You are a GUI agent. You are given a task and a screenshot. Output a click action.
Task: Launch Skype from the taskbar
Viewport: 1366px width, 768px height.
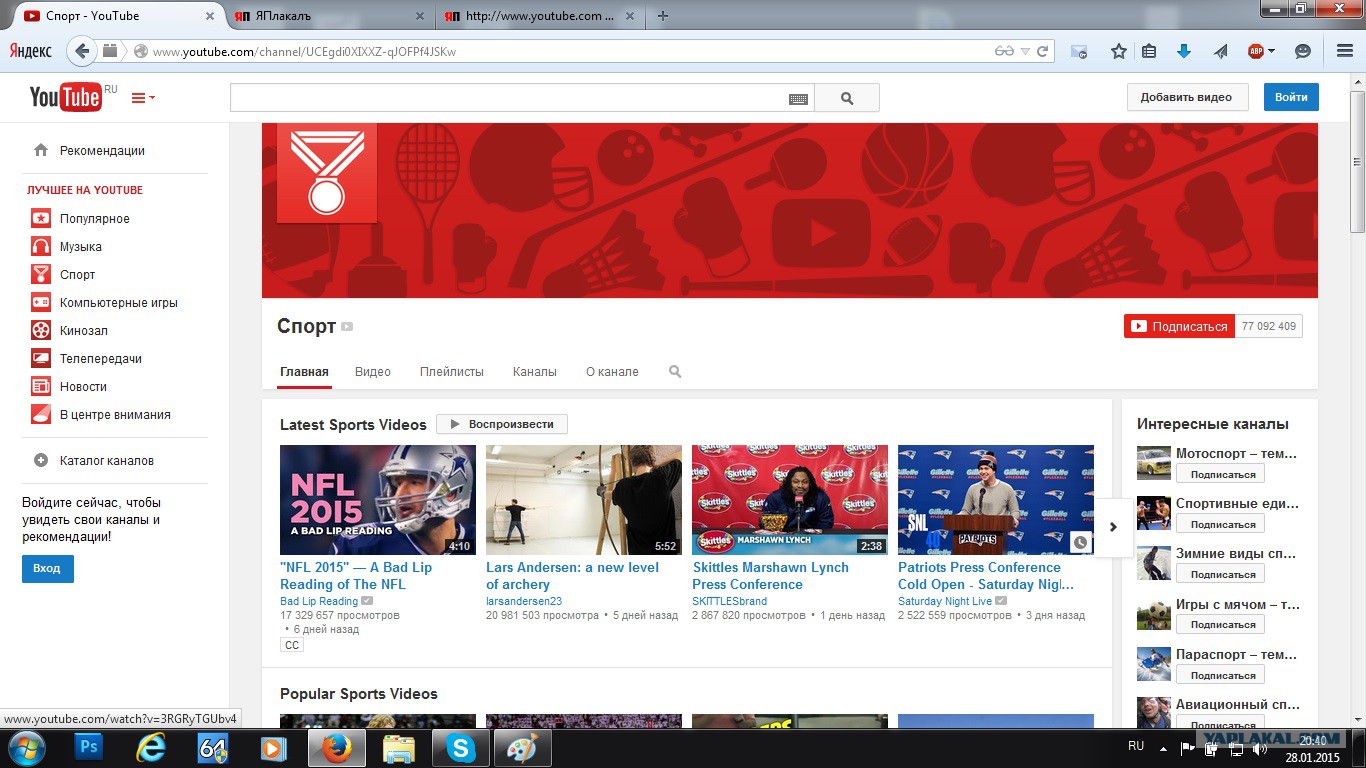point(460,747)
